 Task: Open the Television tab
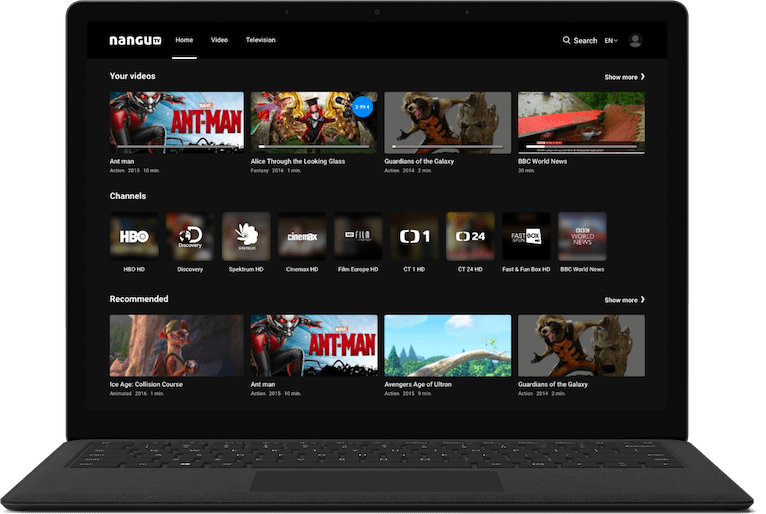click(x=260, y=40)
